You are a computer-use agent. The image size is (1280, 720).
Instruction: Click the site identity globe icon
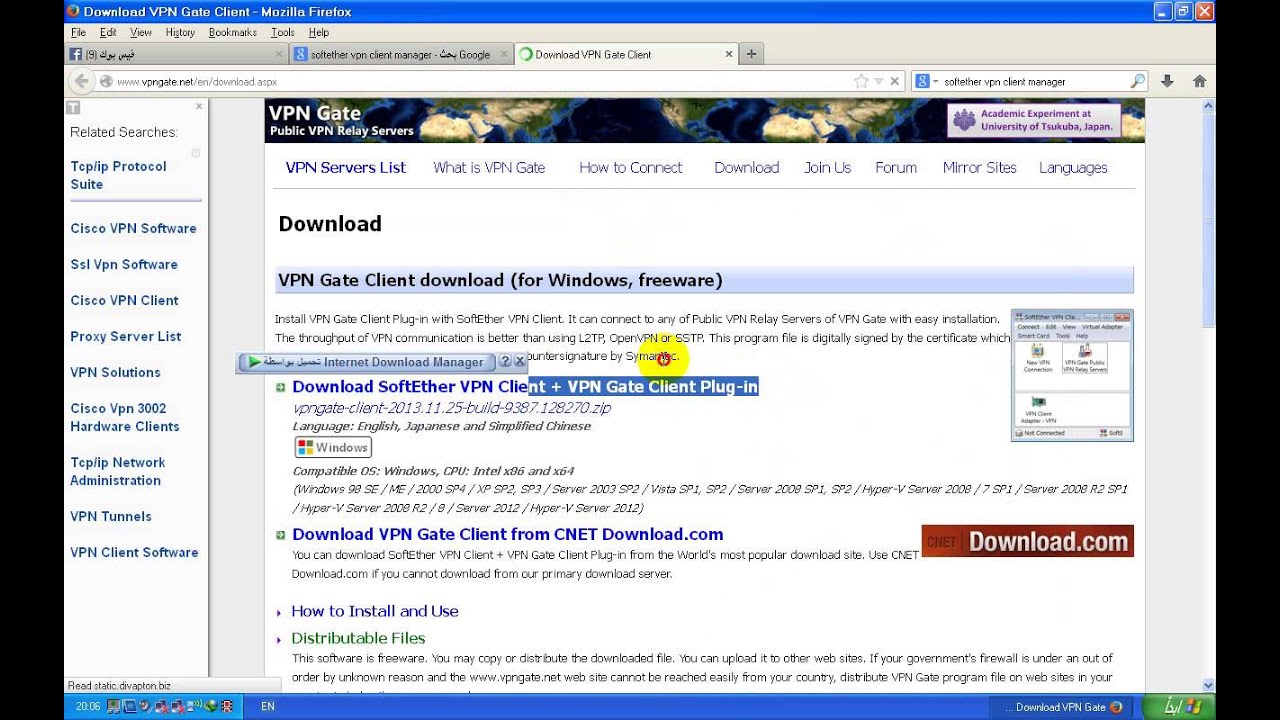(x=107, y=82)
